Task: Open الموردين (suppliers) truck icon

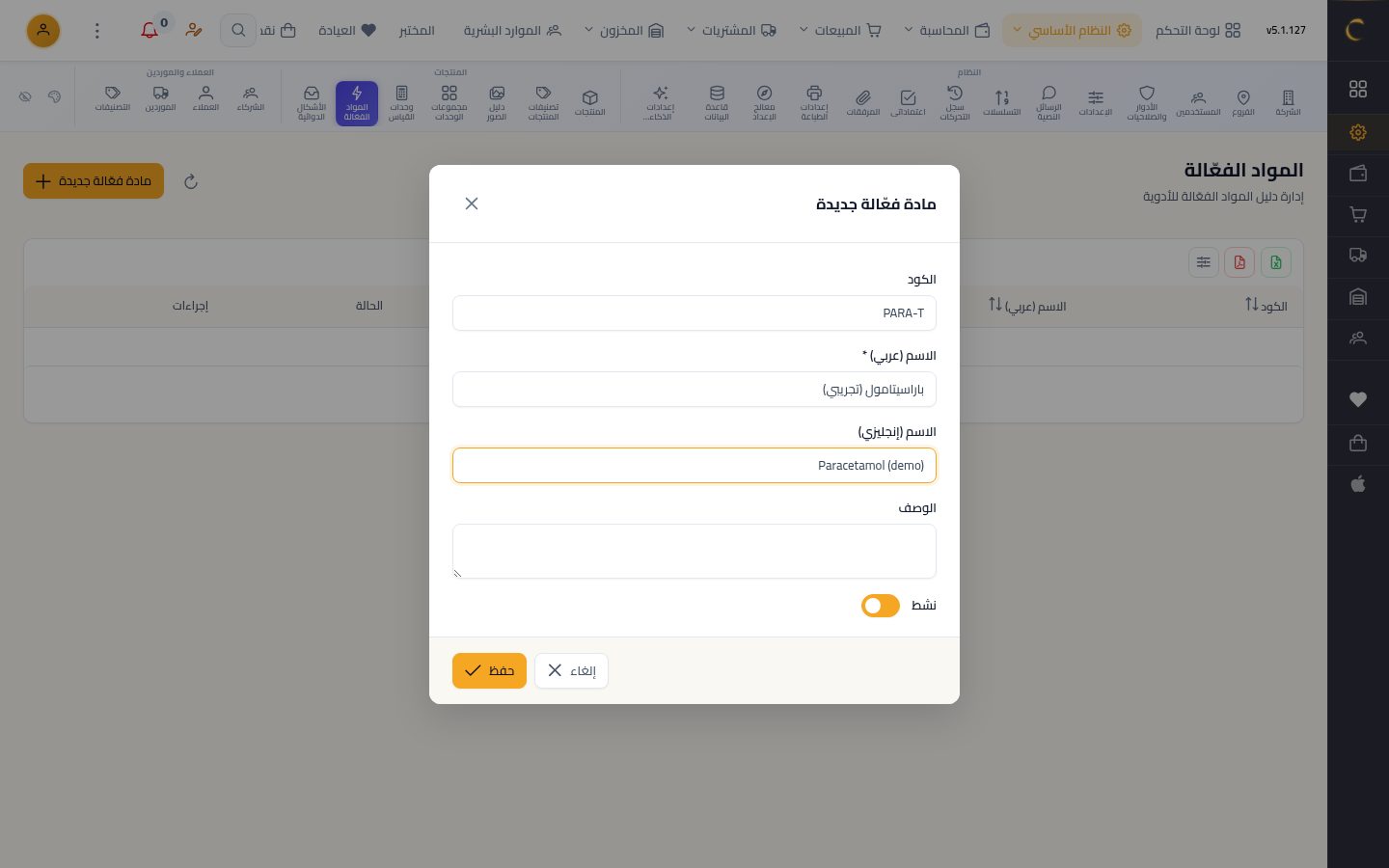Action: click(160, 98)
